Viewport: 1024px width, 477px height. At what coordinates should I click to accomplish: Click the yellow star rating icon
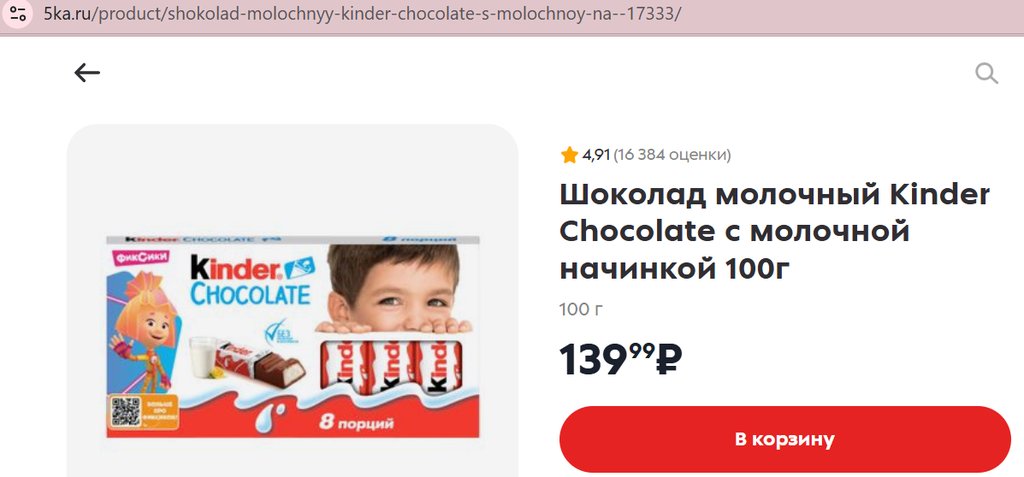(569, 155)
